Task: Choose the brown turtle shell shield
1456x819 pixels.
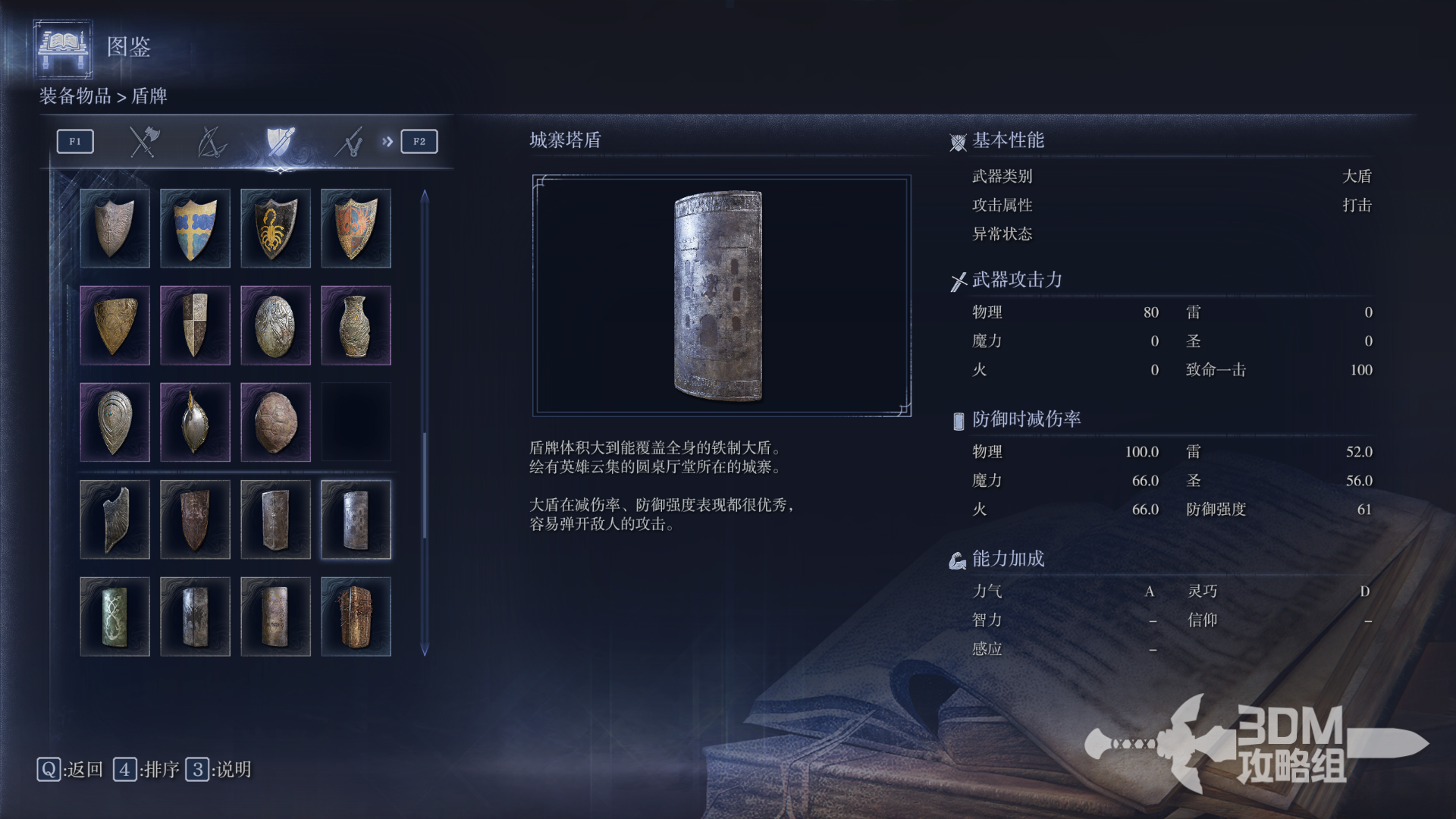Action: pyautogui.click(x=275, y=422)
